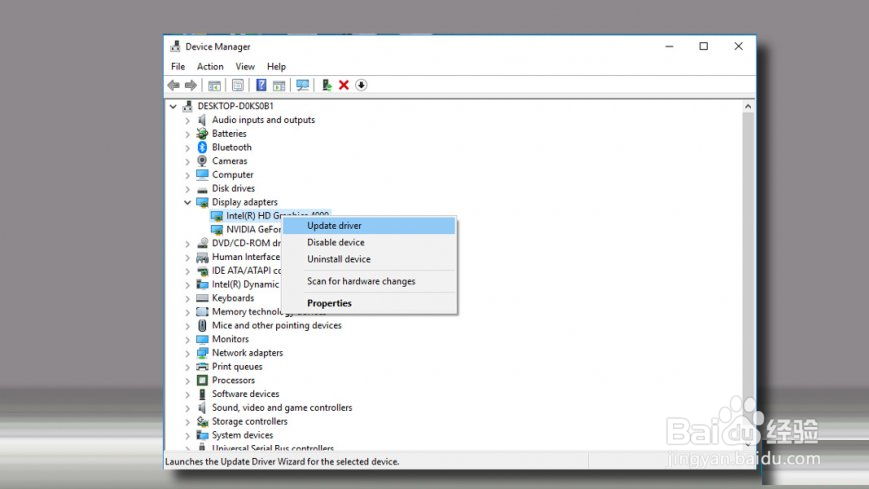Click the red X uninstall device icon
The image size is (869, 489).
pyautogui.click(x=344, y=85)
